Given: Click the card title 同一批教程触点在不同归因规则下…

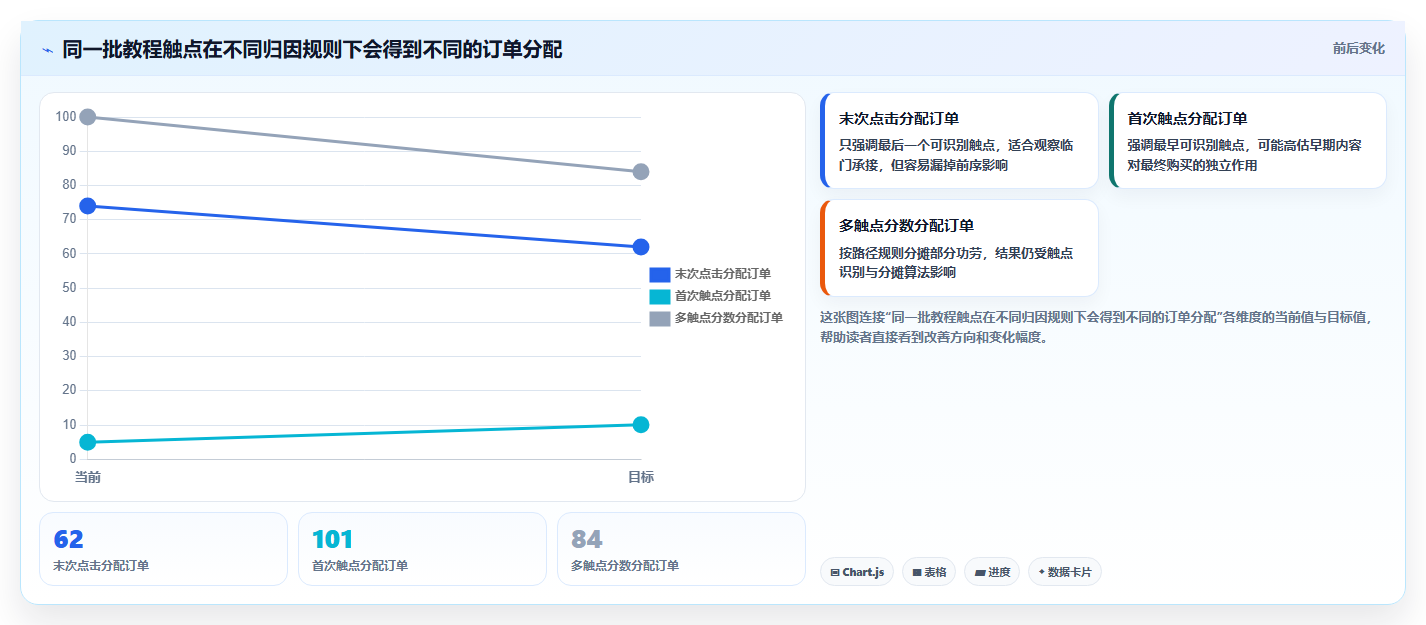Looking at the screenshot, I should [312, 49].
